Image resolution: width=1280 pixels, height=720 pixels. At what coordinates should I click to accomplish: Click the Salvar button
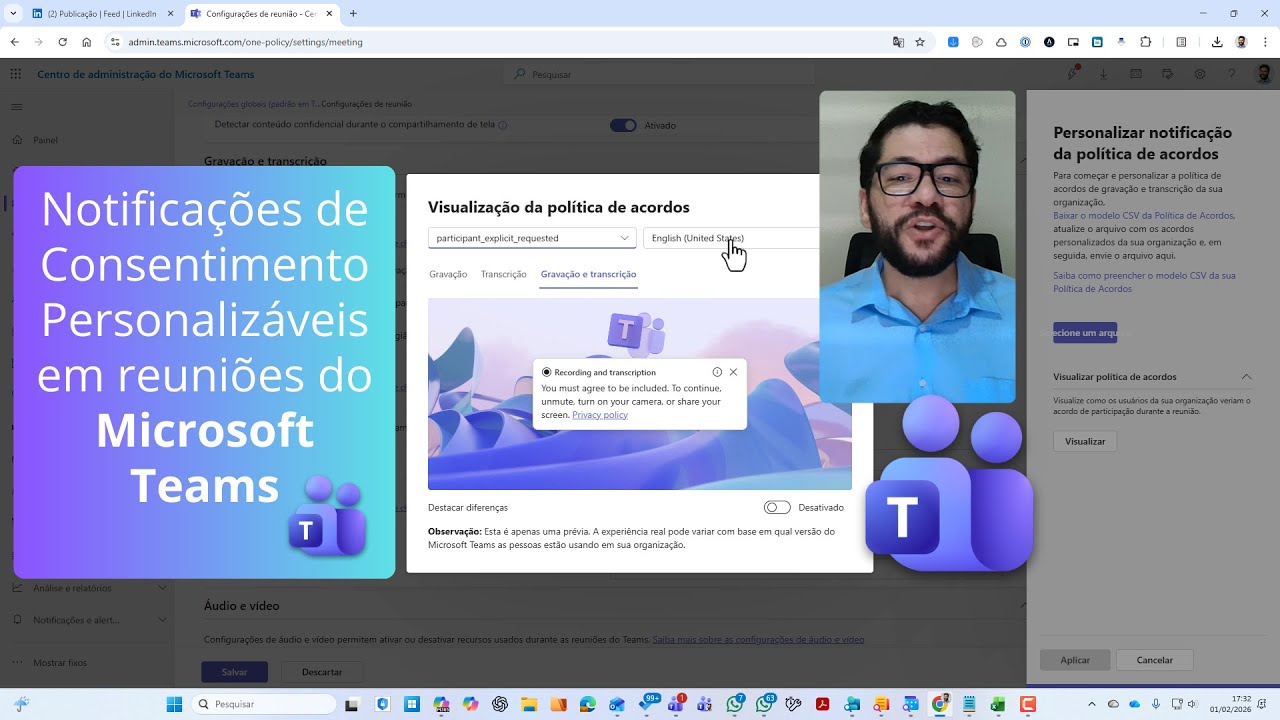pyautogui.click(x=234, y=672)
